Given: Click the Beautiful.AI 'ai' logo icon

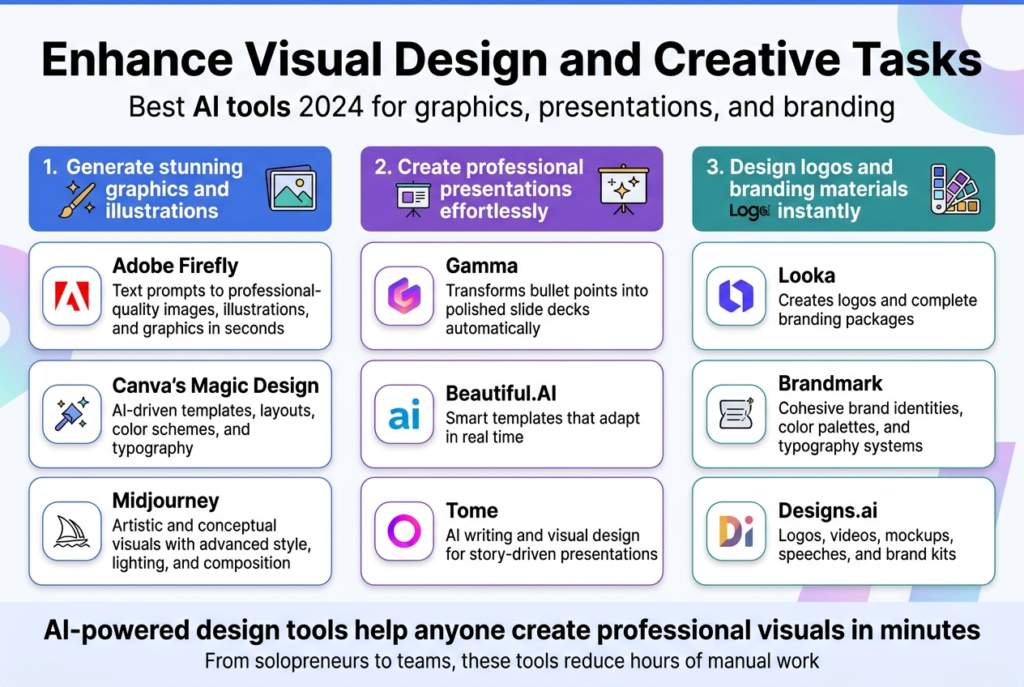Looking at the screenshot, I should (x=404, y=414).
